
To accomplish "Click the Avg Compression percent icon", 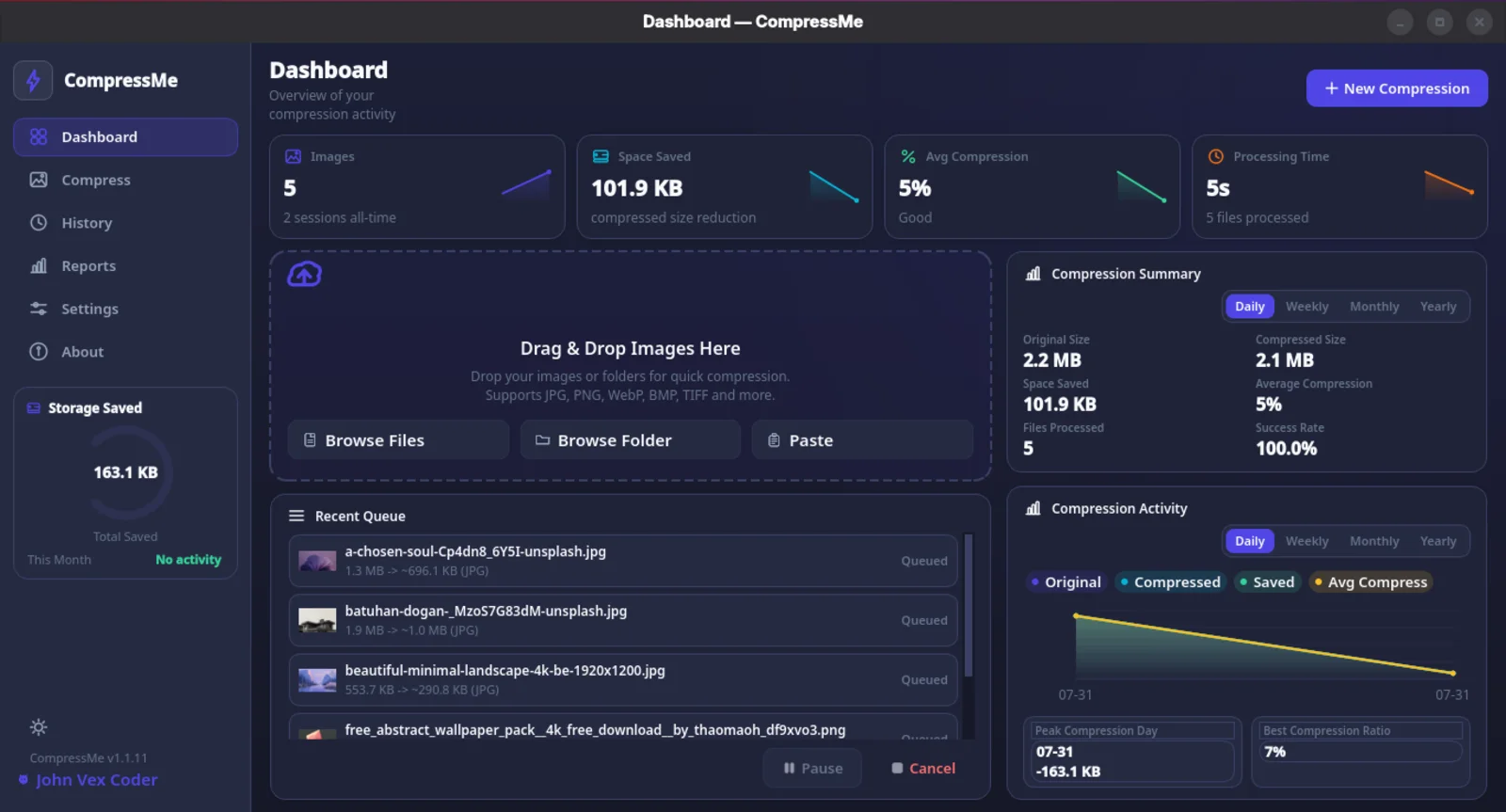I will [908, 156].
